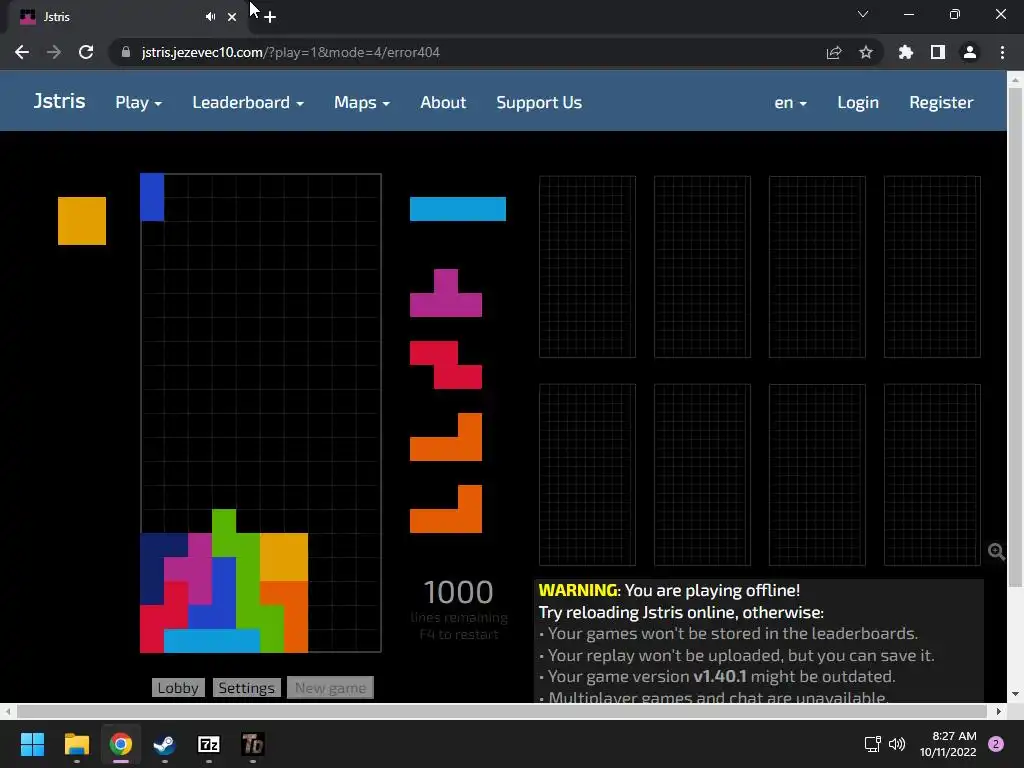Viewport: 1024px width, 768px height.
Task: Open the TD app taskbar icon
Action: 253,744
